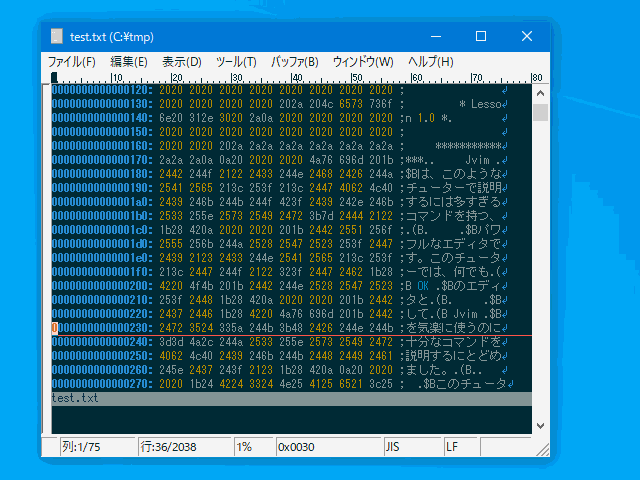Click the test.txt buffer status line
The height and width of the screenshot is (480, 640).
coord(291,399)
